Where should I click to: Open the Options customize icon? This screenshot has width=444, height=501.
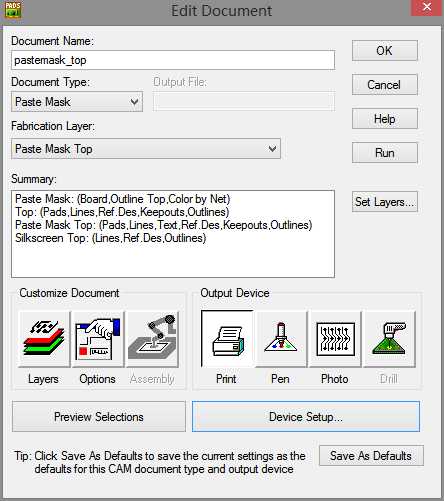pyautogui.click(x=98, y=339)
